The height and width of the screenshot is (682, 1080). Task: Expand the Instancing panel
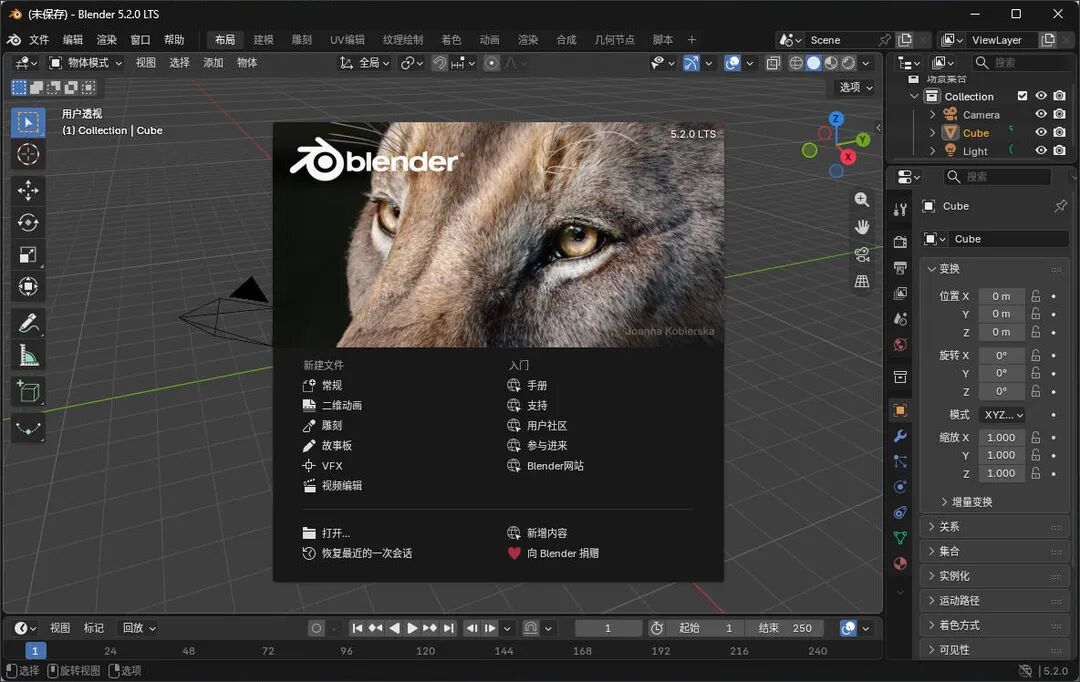pyautogui.click(x=995, y=576)
